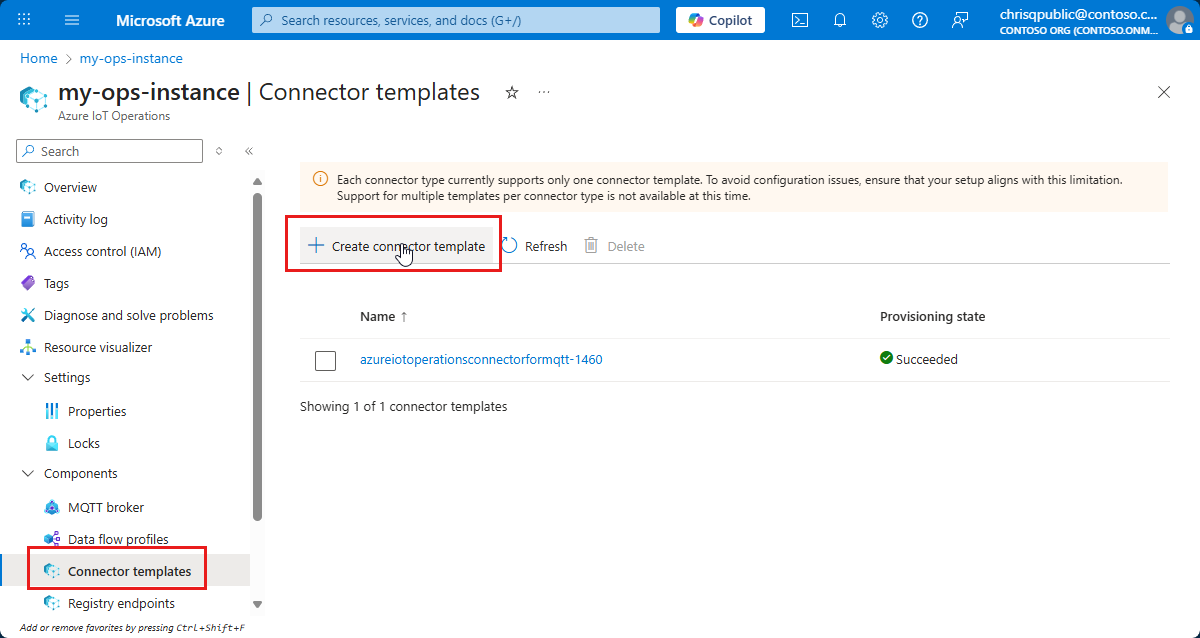Click the Succeeded provisioning state
This screenshot has width=1200, height=638.
point(919,359)
